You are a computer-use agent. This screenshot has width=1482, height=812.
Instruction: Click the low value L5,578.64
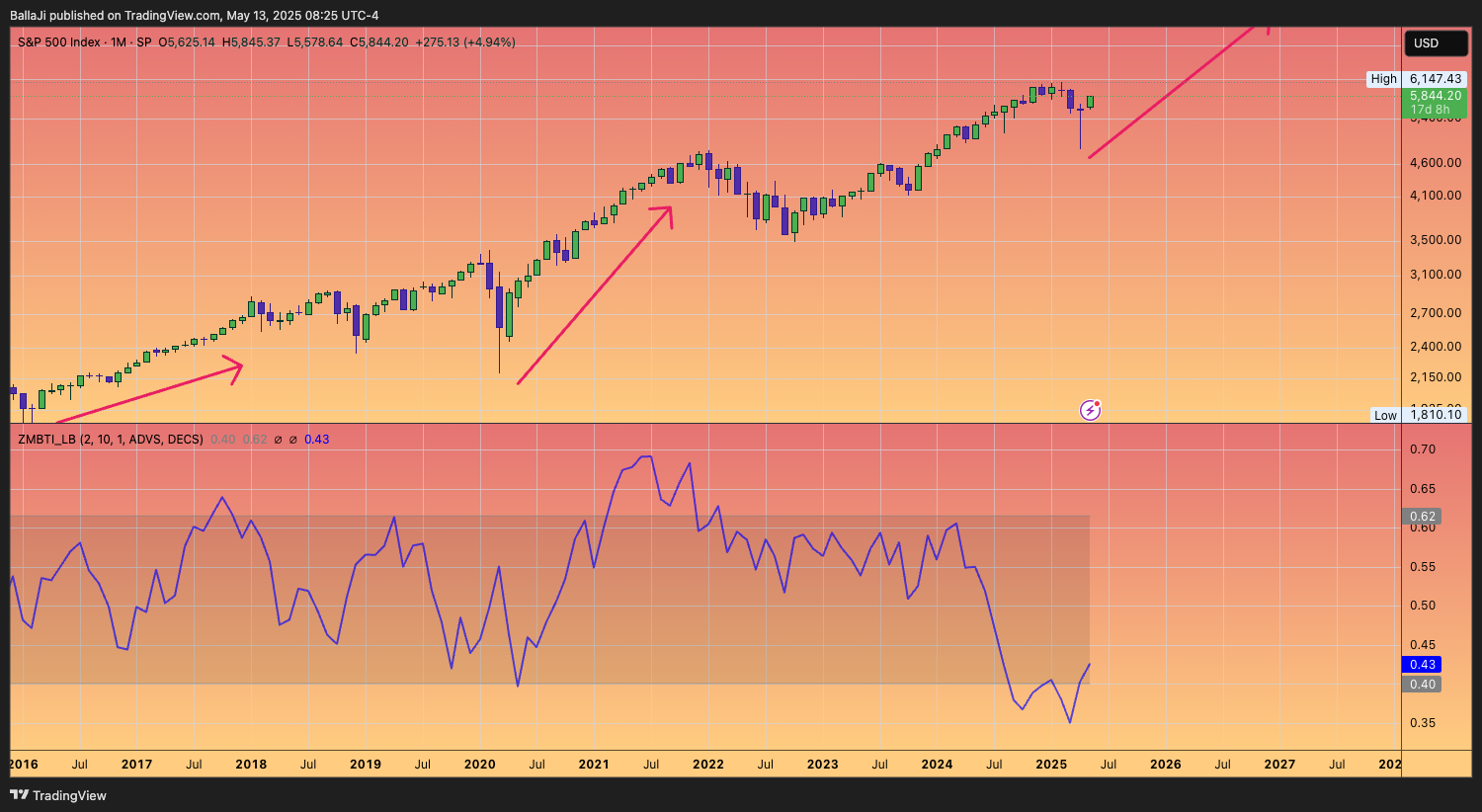click(315, 42)
